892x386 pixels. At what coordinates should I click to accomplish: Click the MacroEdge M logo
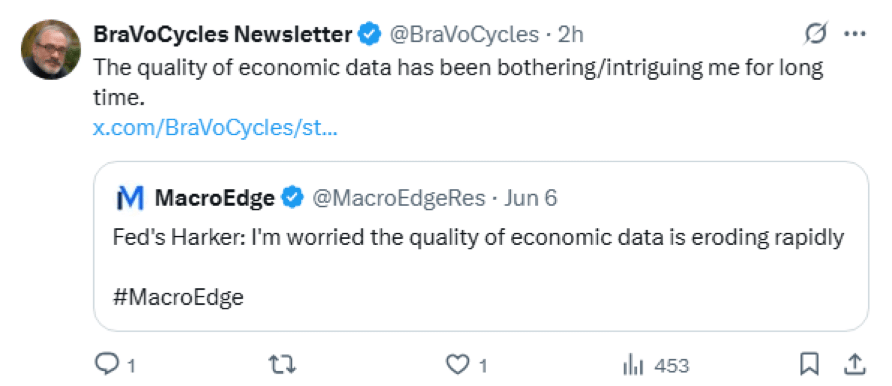(x=130, y=198)
